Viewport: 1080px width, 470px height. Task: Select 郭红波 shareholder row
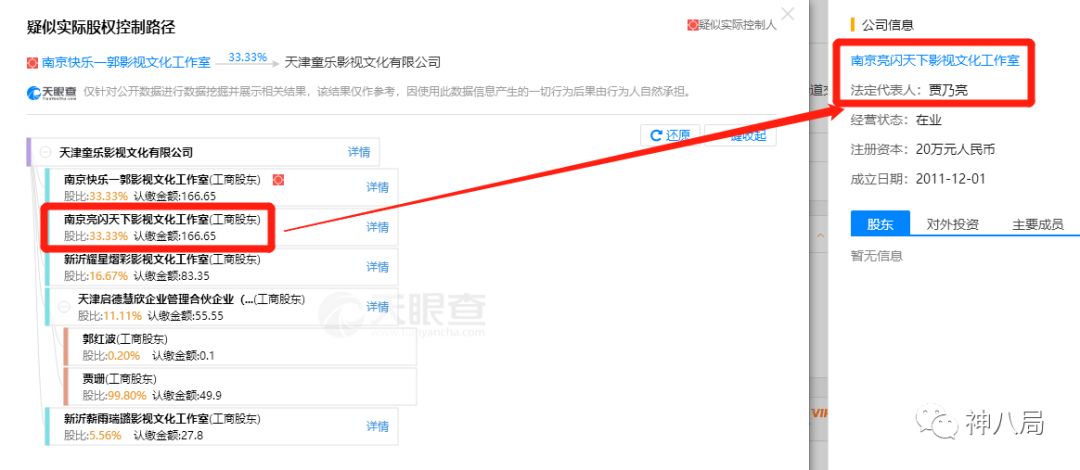(240, 347)
